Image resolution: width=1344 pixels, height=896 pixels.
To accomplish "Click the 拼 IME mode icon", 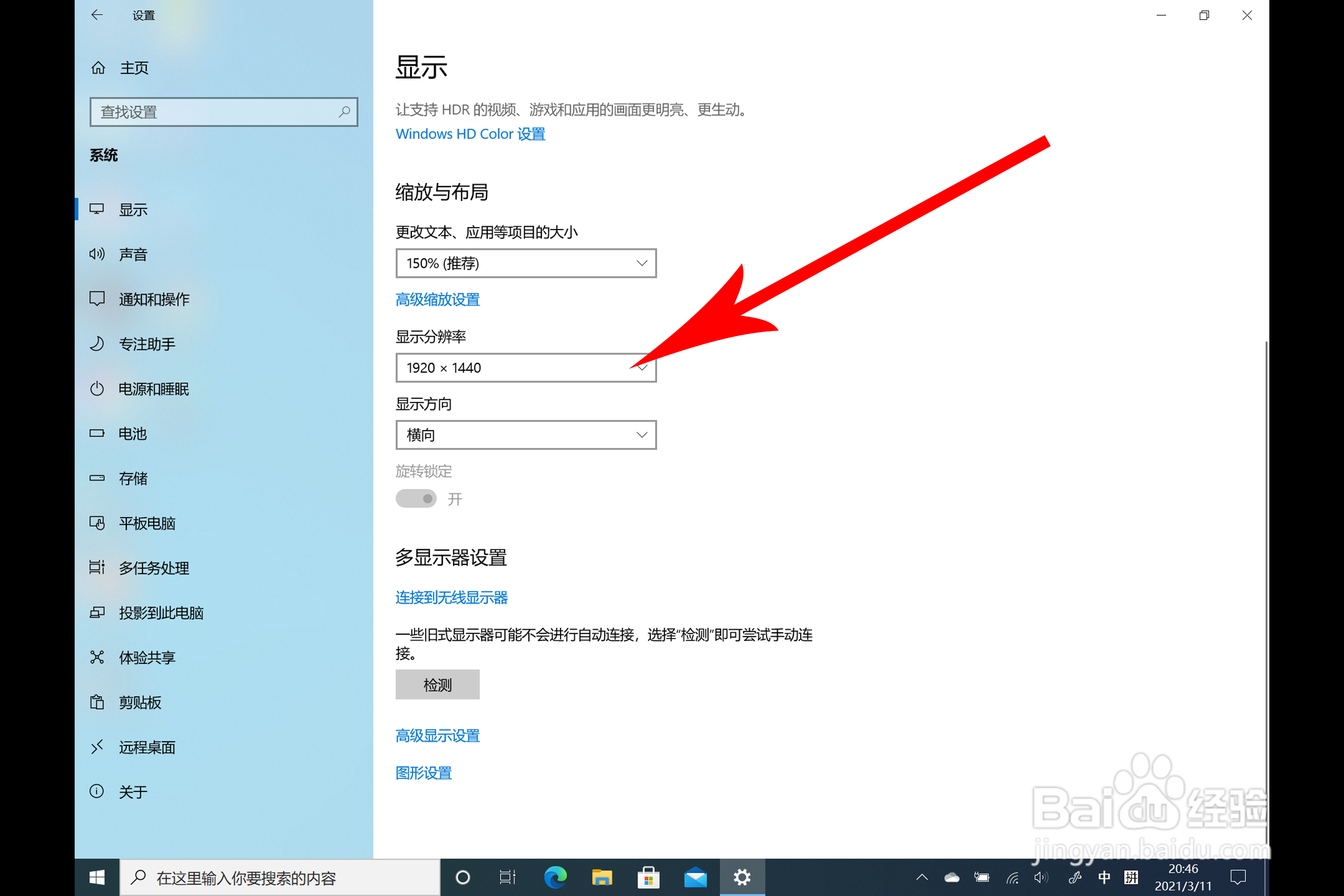I will coord(1131,877).
